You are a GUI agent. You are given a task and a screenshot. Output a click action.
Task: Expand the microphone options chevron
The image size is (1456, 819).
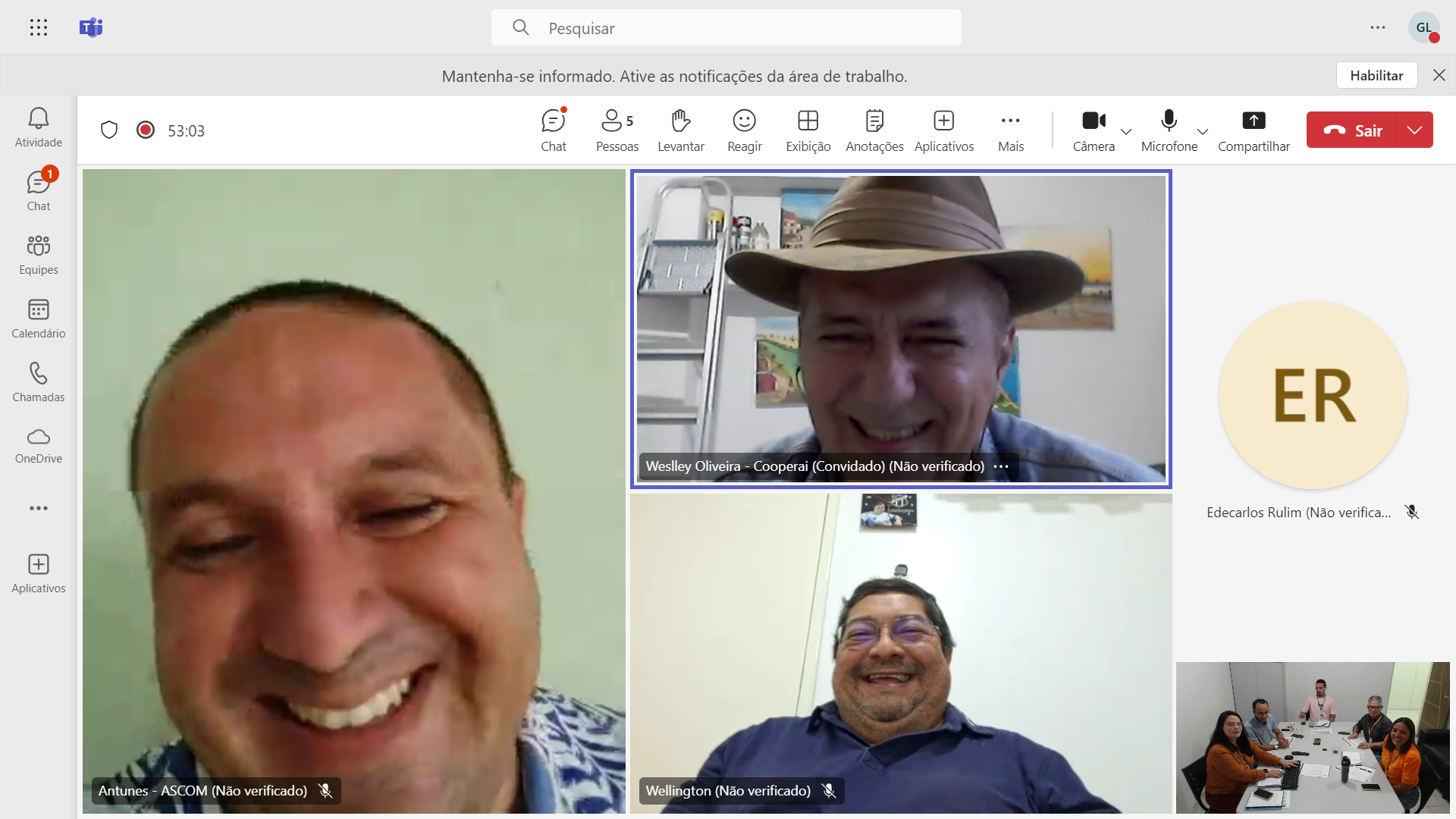coord(1203,131)
